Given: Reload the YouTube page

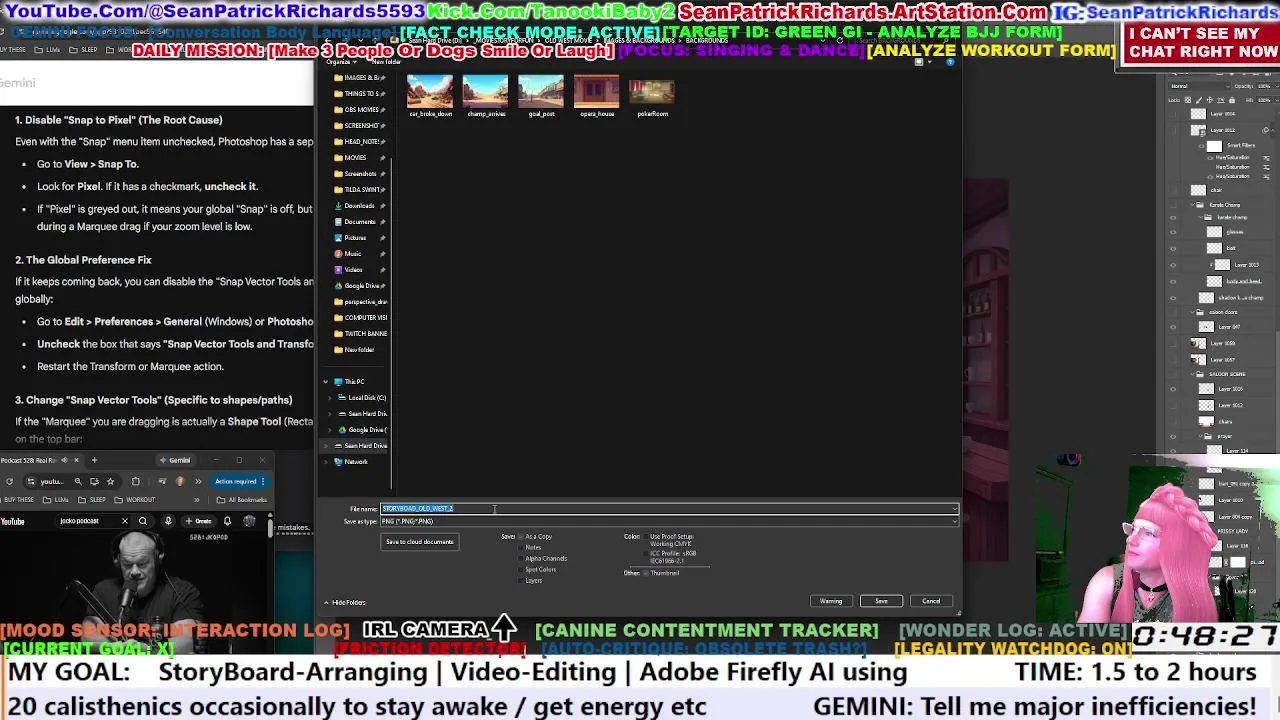Looking at the screenshot, I should [x=9, y=481].
